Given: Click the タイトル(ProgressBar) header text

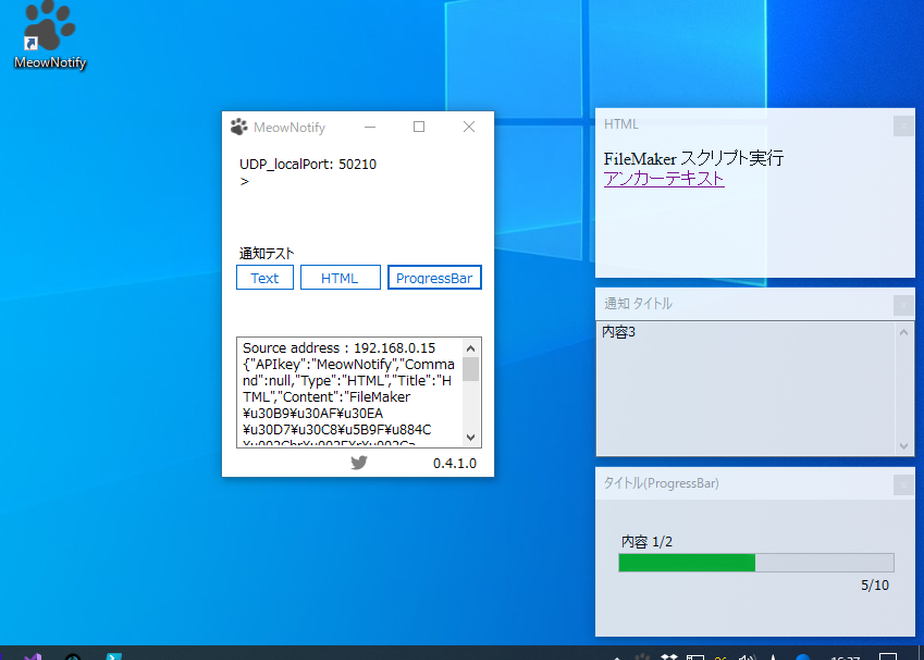Looking at the screenshot, I should 661,483.
